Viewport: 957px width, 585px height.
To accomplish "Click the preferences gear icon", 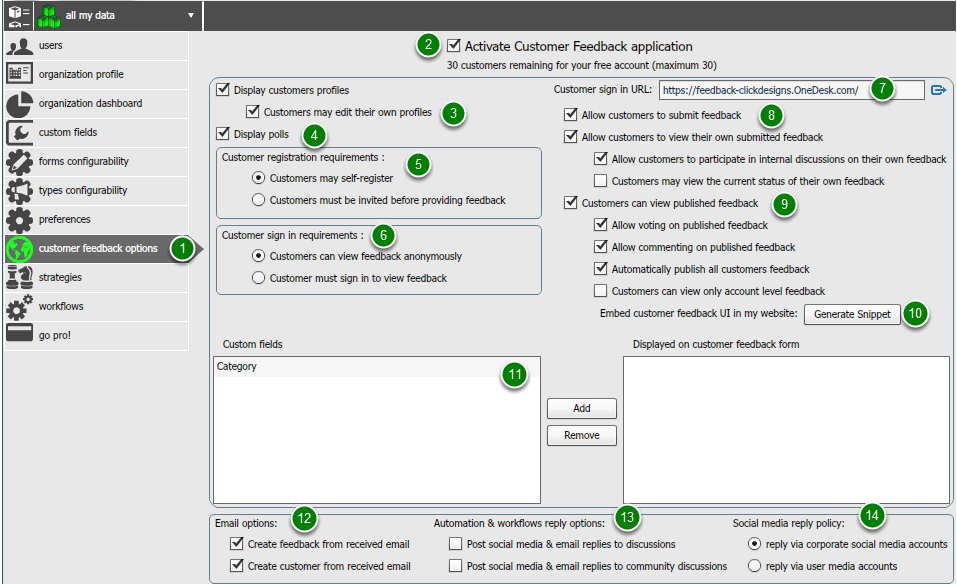I will click(19, 219).
